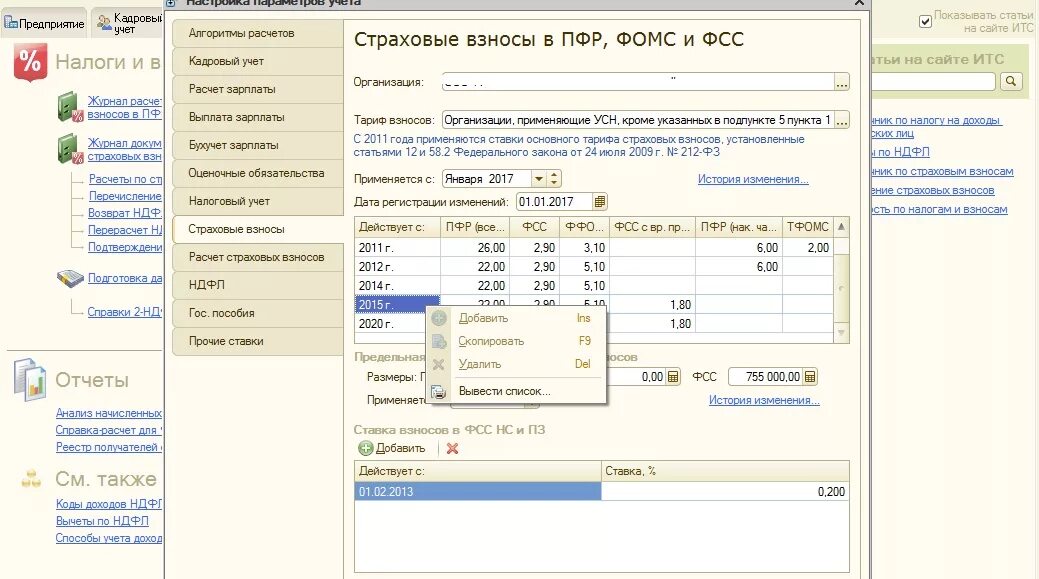
Task: Switch to the Расчет зарплаты tab
Action: (x=258, y=89)
